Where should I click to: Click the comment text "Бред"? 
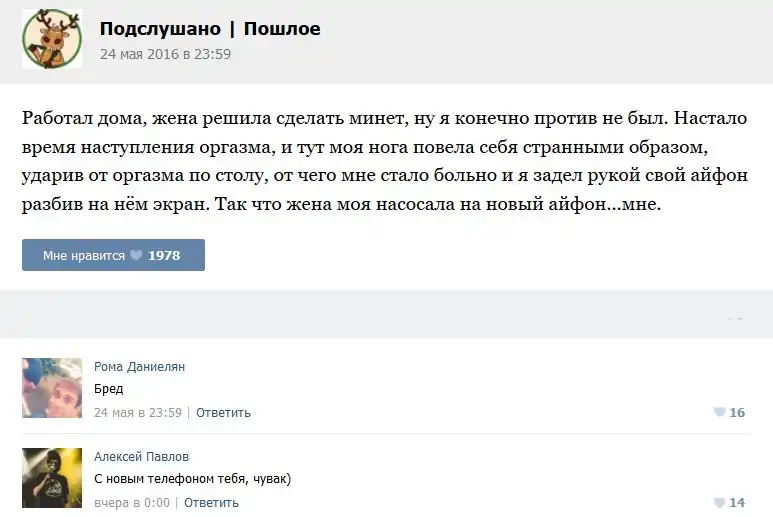tap(108, 389)
